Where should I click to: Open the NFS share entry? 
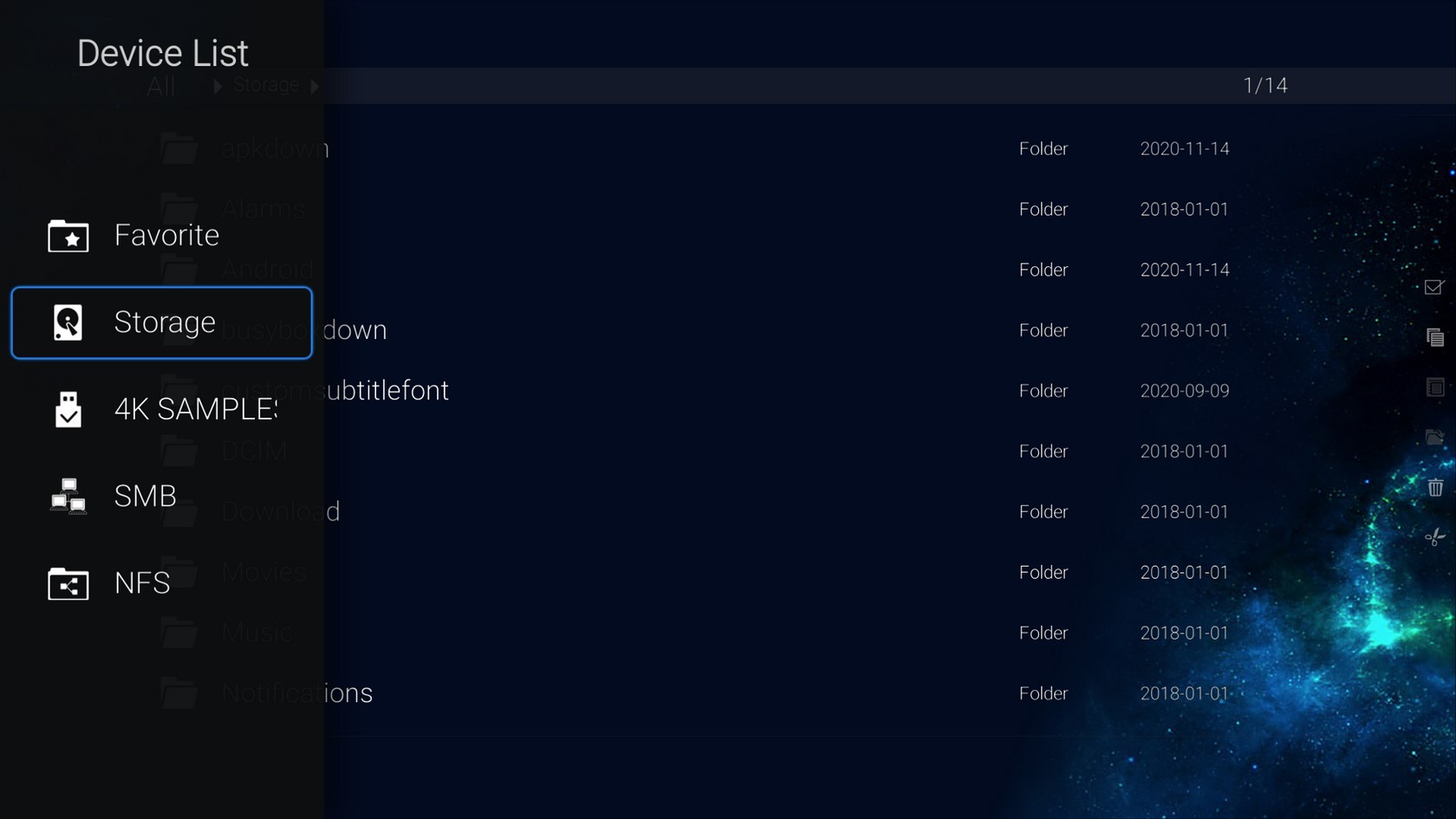click(x=162, y=582)
